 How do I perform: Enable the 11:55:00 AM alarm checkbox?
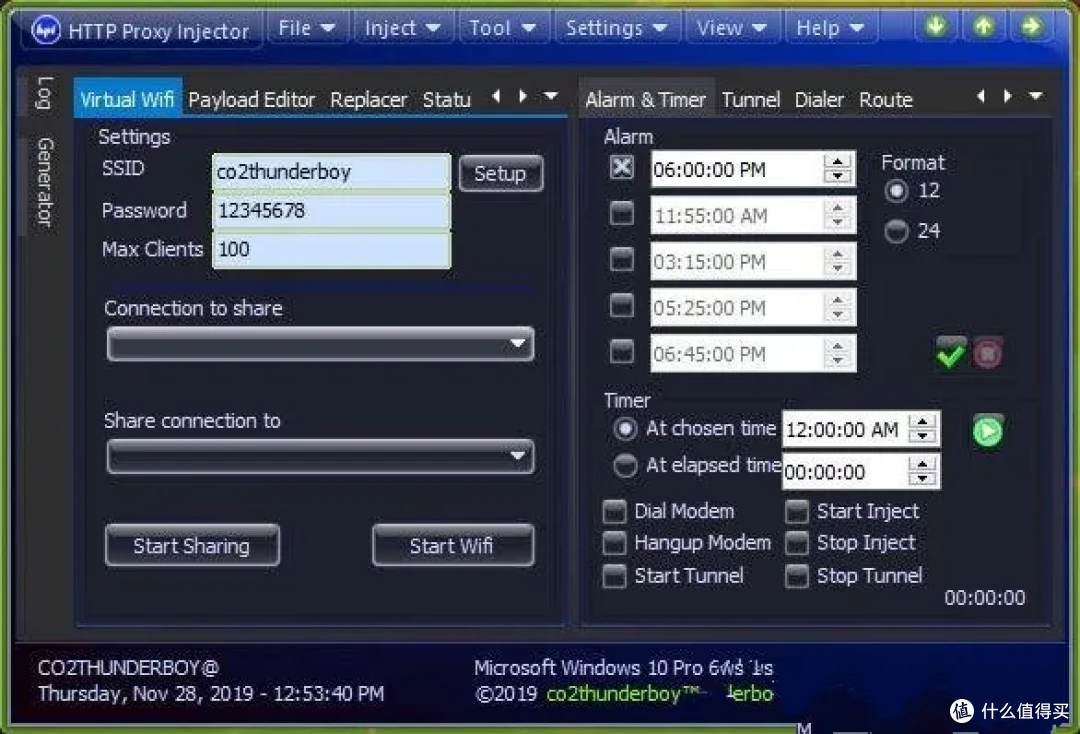tap(622, 213)
